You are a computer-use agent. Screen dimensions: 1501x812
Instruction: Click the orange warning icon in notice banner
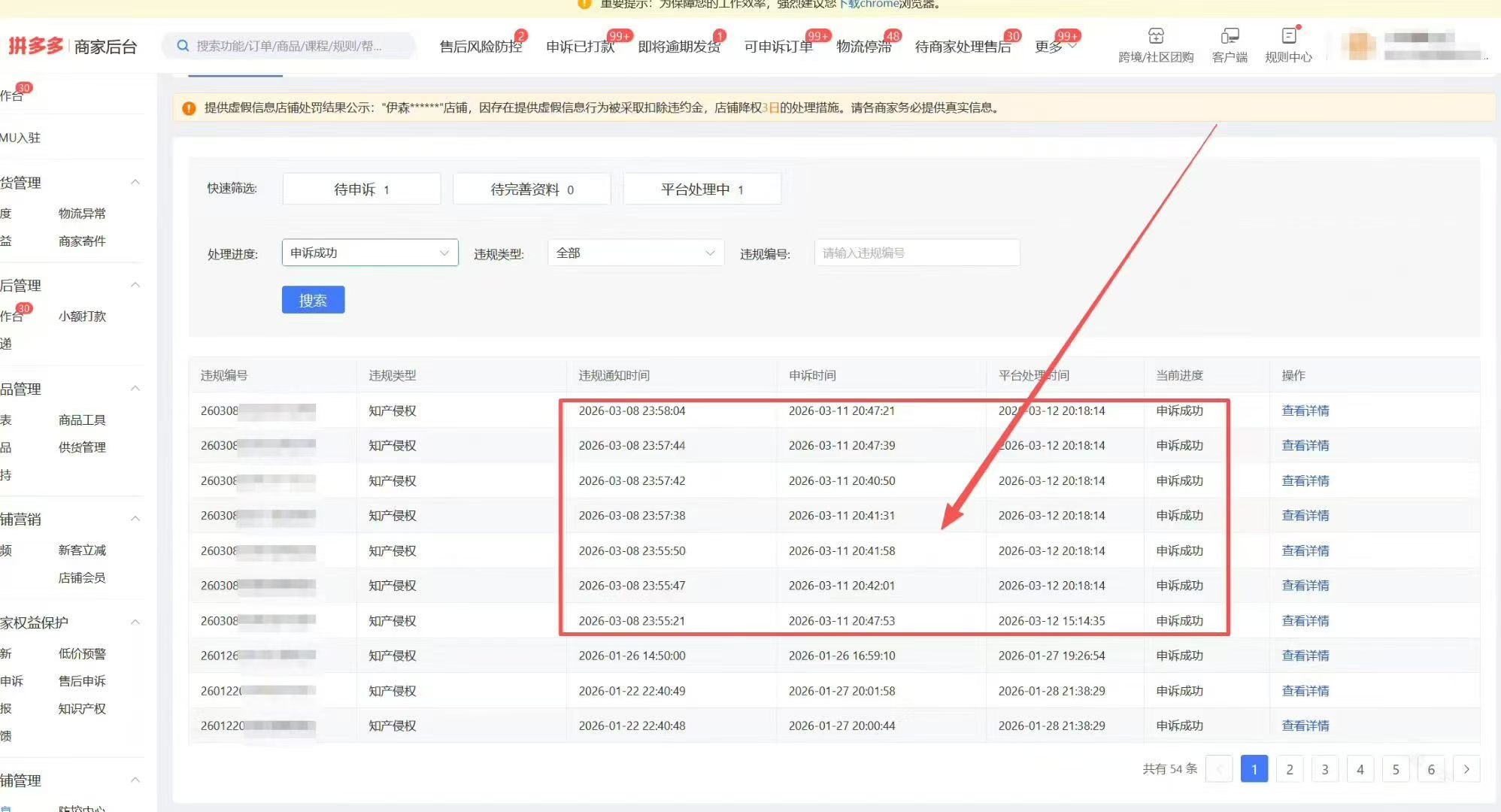click(x=189, y=108)
